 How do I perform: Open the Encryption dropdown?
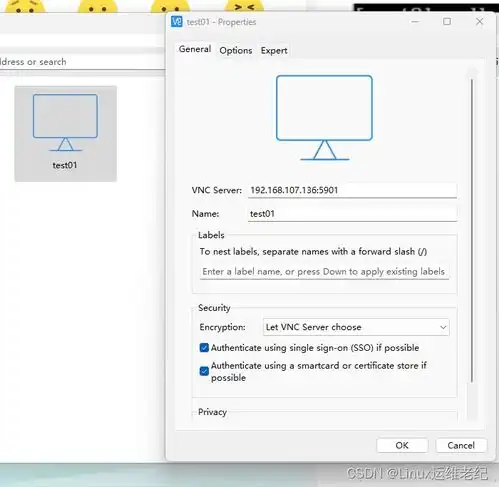pos(356,327)
